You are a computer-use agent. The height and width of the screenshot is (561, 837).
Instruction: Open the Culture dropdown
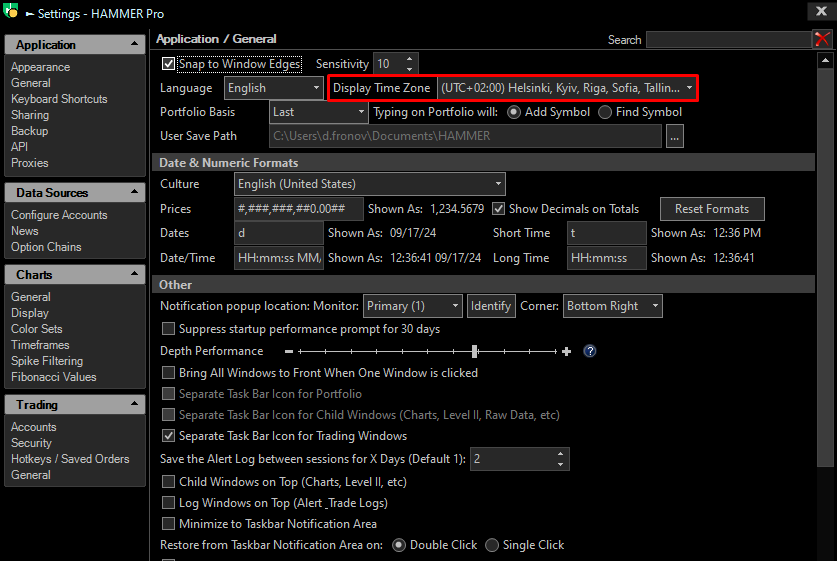coord(369,184)
